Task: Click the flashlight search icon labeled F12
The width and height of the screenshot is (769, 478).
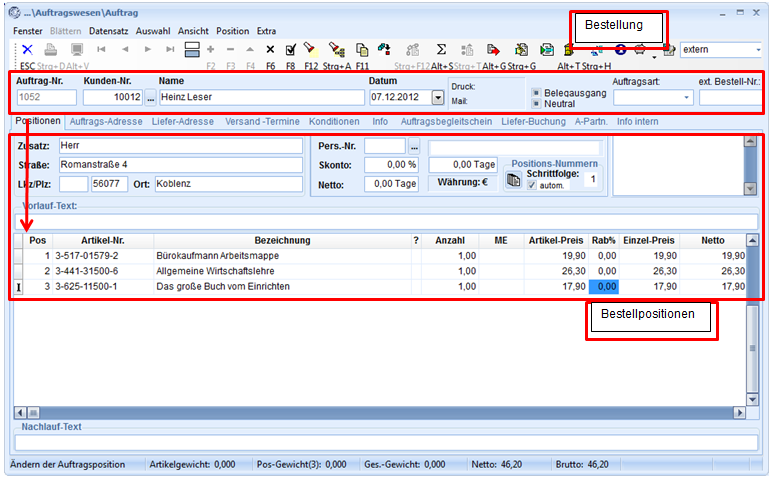Action: click(310, 49)
